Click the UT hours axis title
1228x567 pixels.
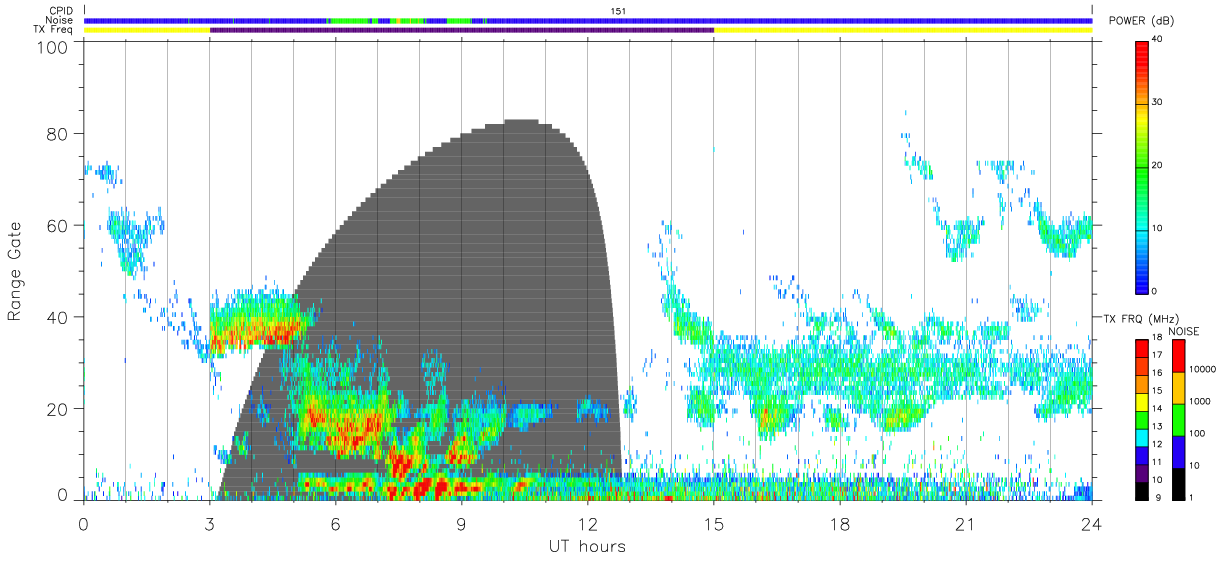point(587,547)
